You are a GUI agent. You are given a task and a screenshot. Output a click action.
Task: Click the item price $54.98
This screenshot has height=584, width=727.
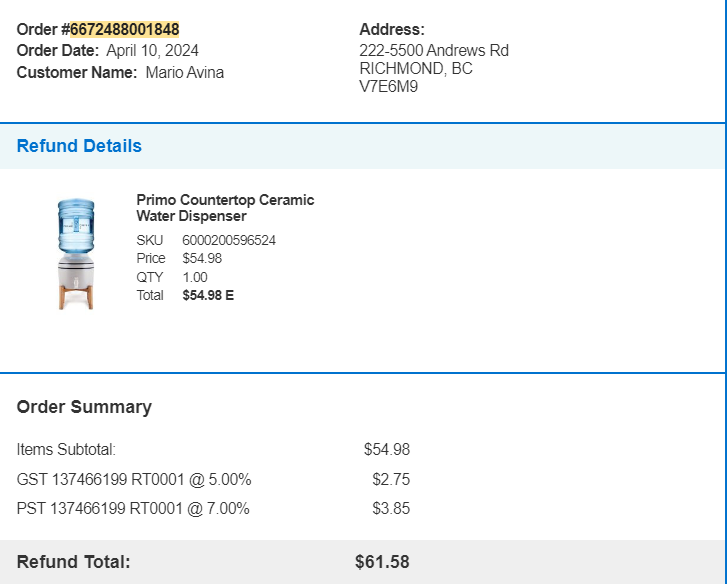coord(202,258)
